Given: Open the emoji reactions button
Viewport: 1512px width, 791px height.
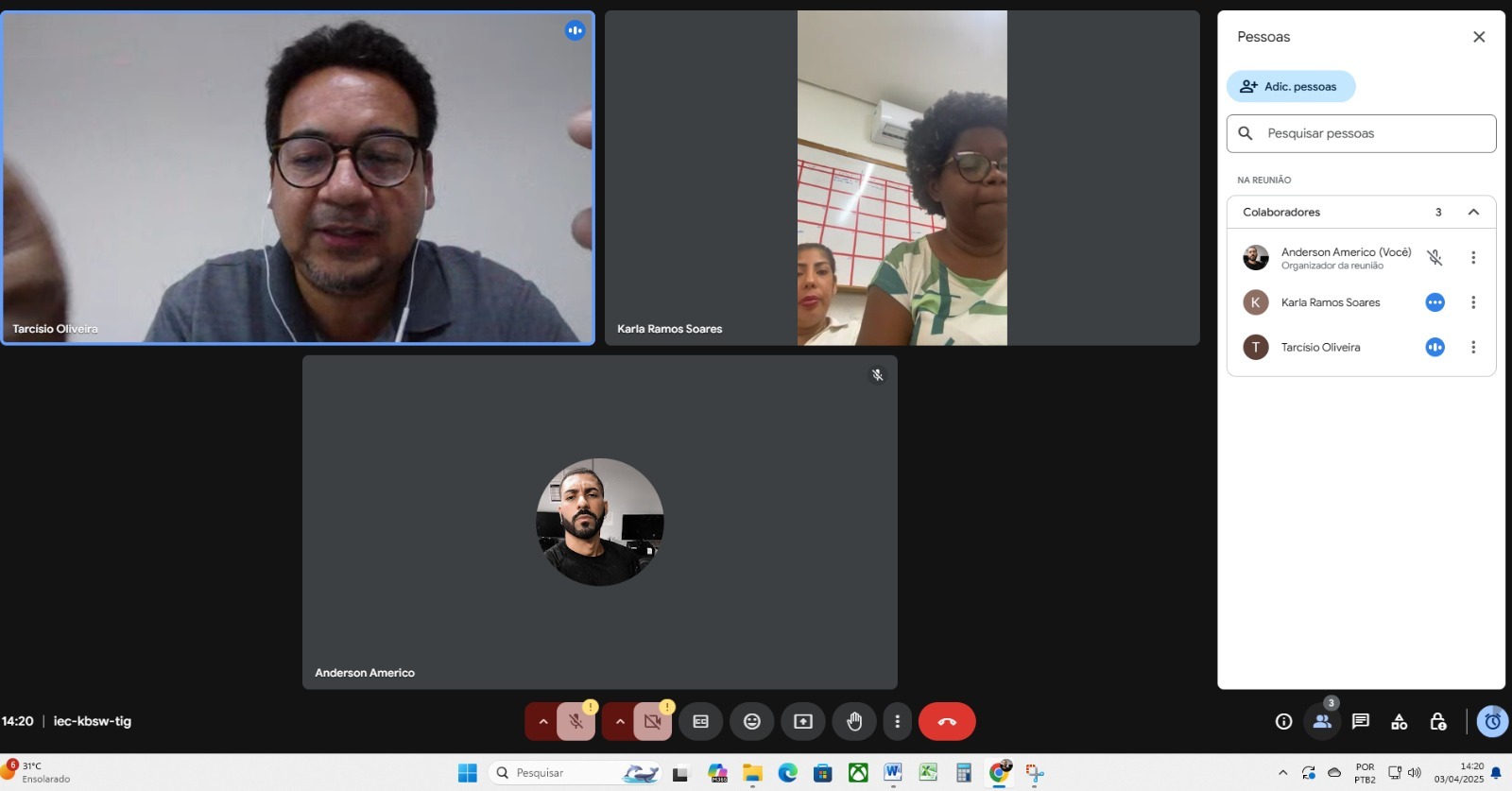Looking at the screenshot, I should [752, 722].
